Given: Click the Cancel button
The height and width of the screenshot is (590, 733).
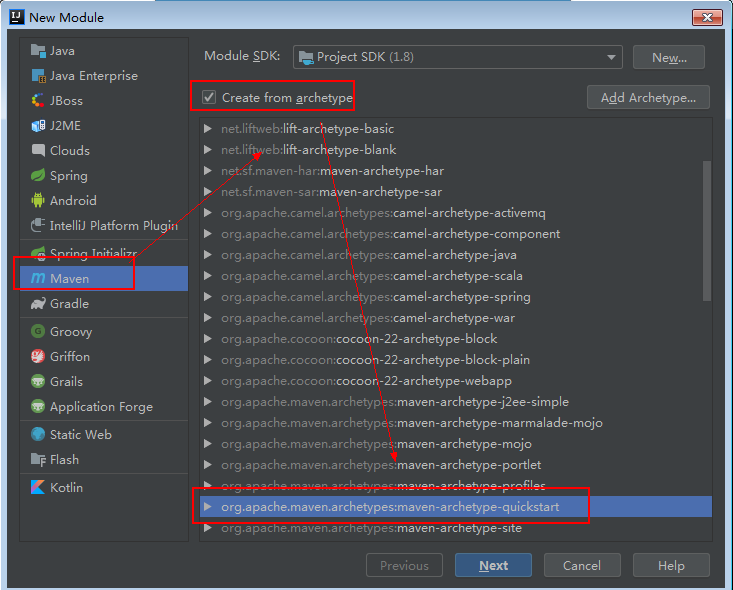Looking at the screenshot, I should pyautogui.click(x=582, y=565).
